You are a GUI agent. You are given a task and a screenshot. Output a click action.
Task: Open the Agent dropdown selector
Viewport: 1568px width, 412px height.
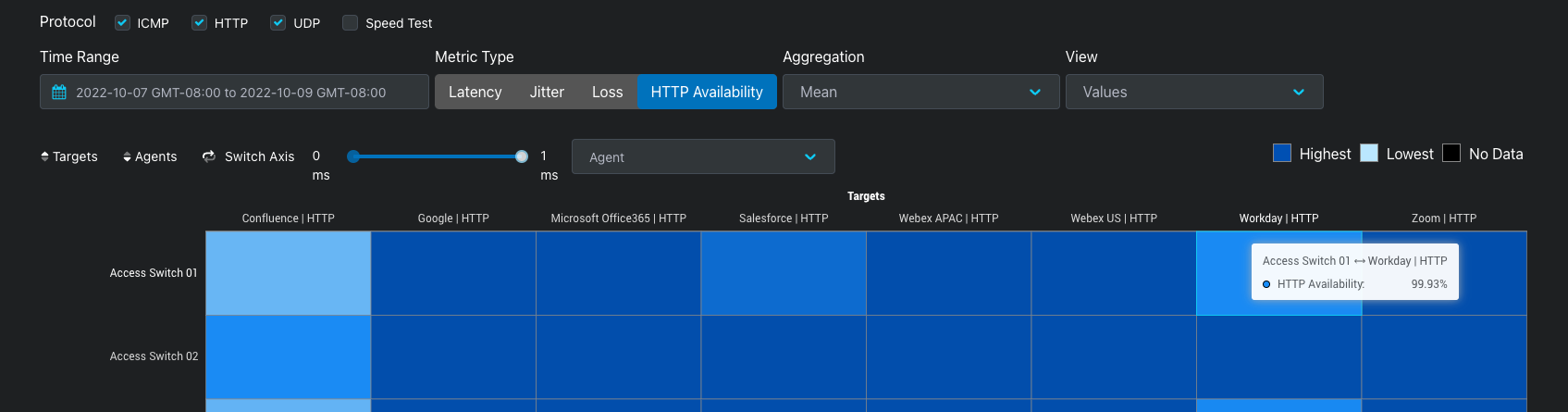coord(703,156)
